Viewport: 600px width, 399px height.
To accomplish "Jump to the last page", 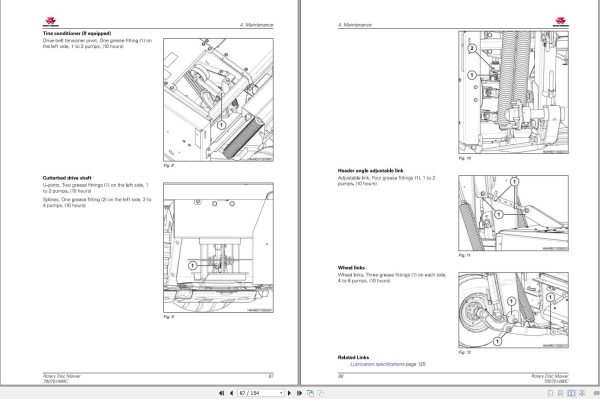I will pyautogui.click(x=299, y=393).
